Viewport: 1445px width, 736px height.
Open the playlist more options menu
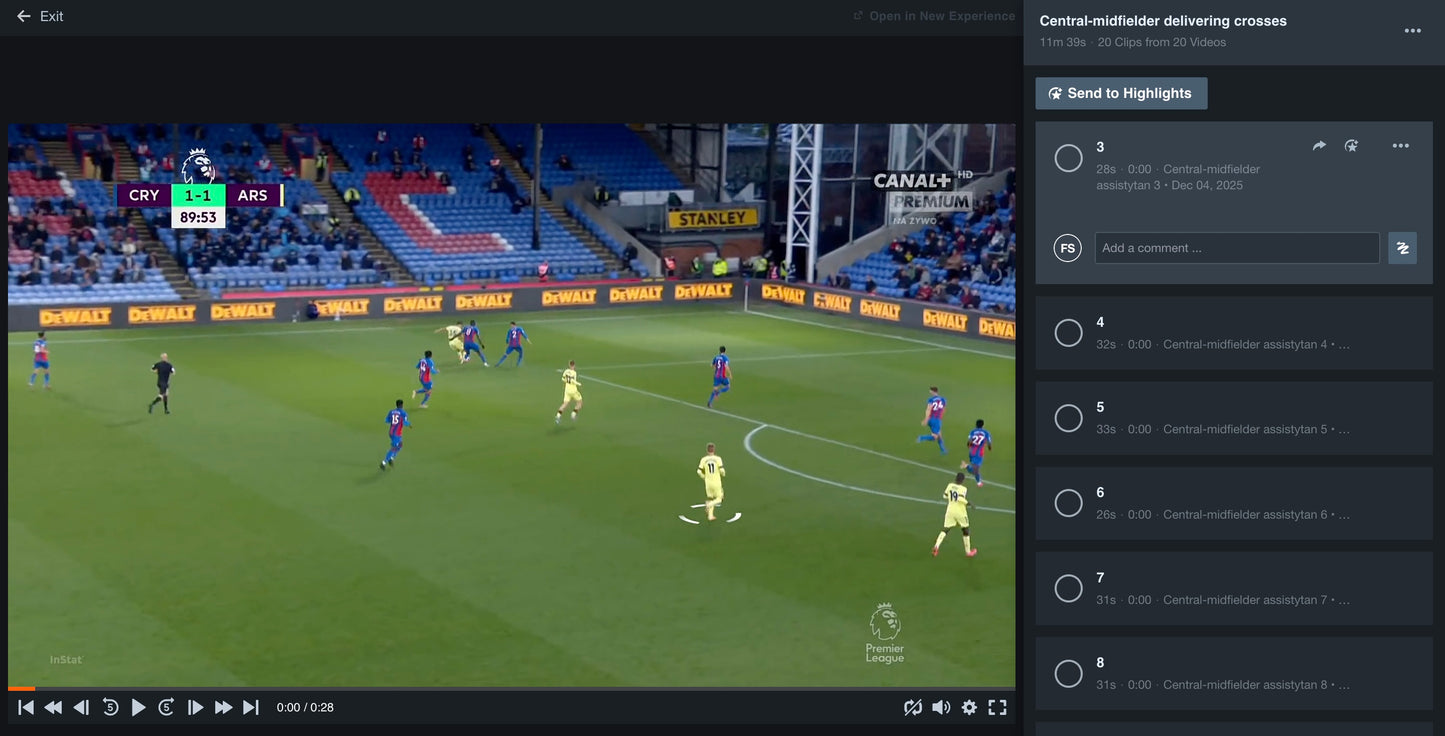(1412, 31)
